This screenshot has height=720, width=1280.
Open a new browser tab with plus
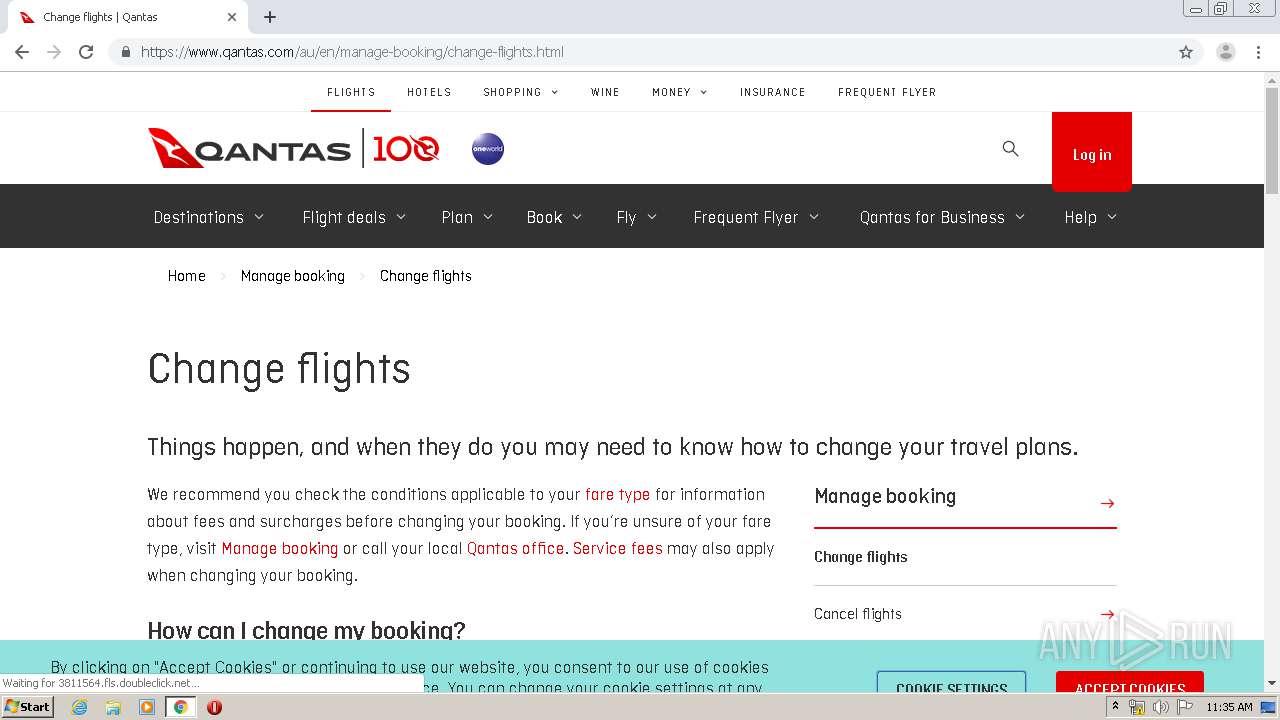coord(270,17)
